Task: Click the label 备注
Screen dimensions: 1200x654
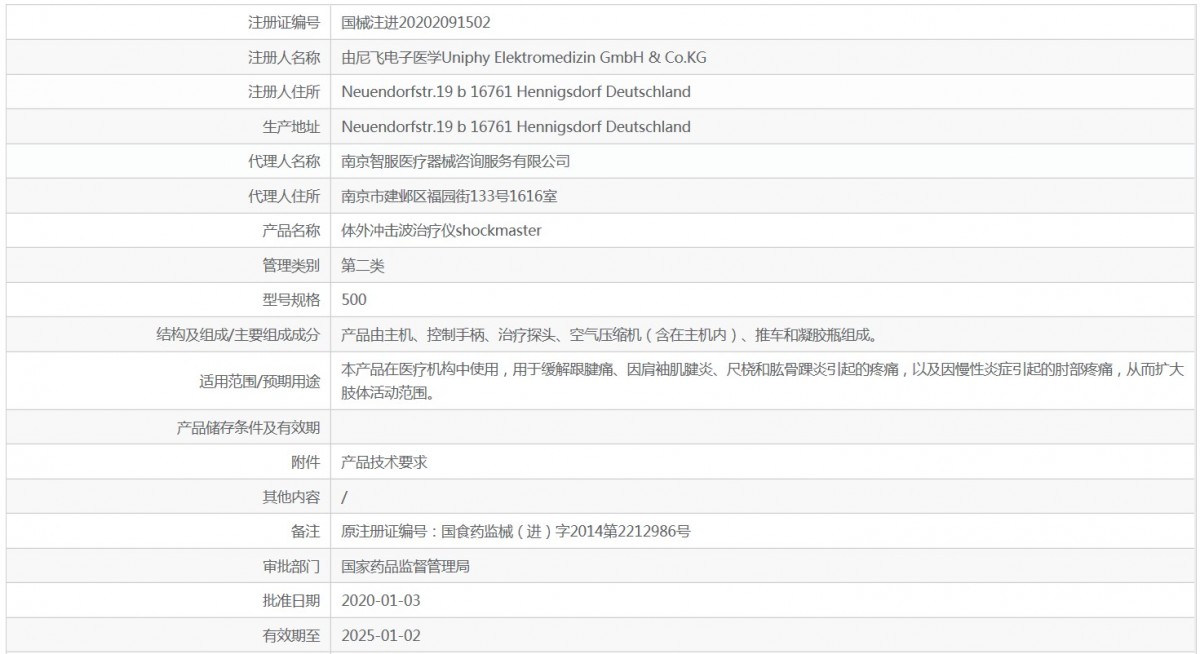Action: pos(306,531)
